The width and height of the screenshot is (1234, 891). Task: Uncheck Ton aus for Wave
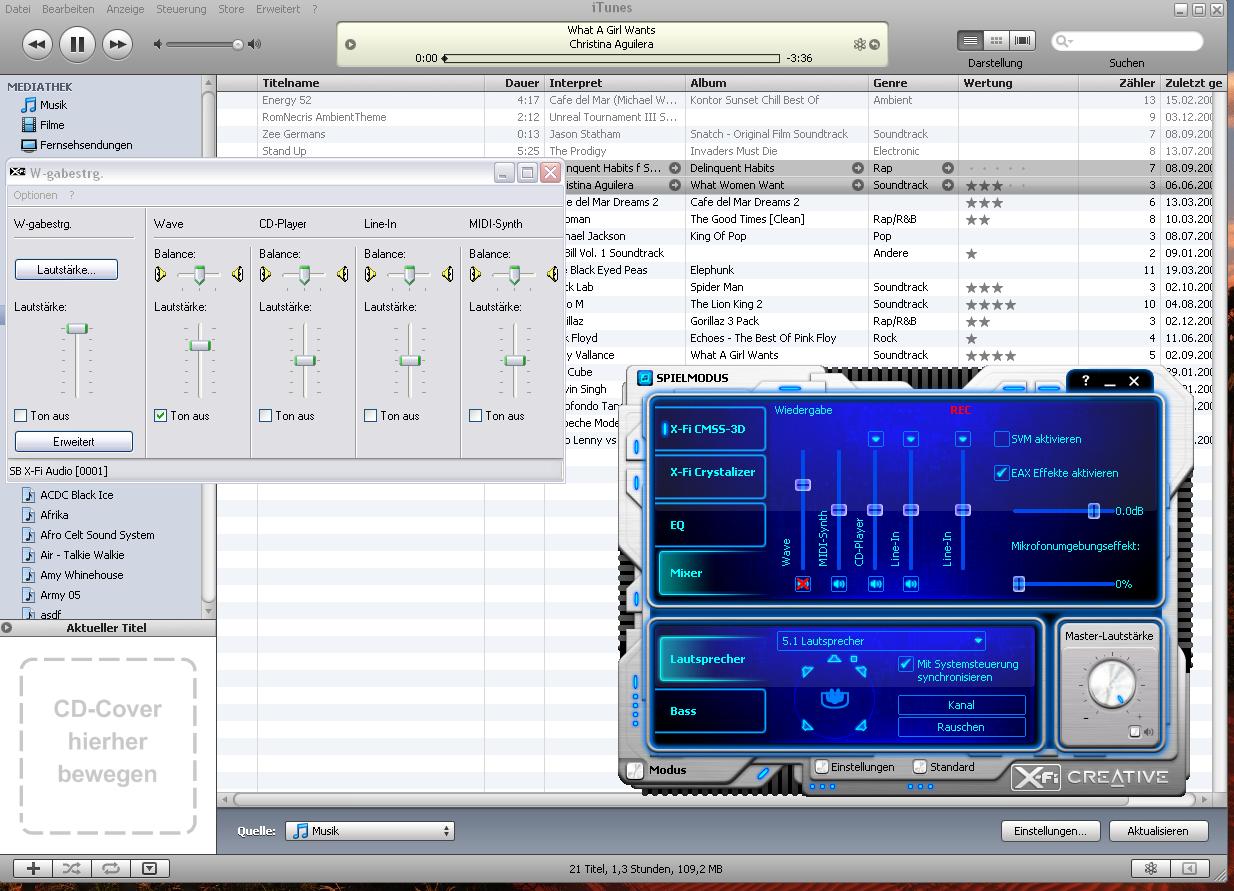161,416
